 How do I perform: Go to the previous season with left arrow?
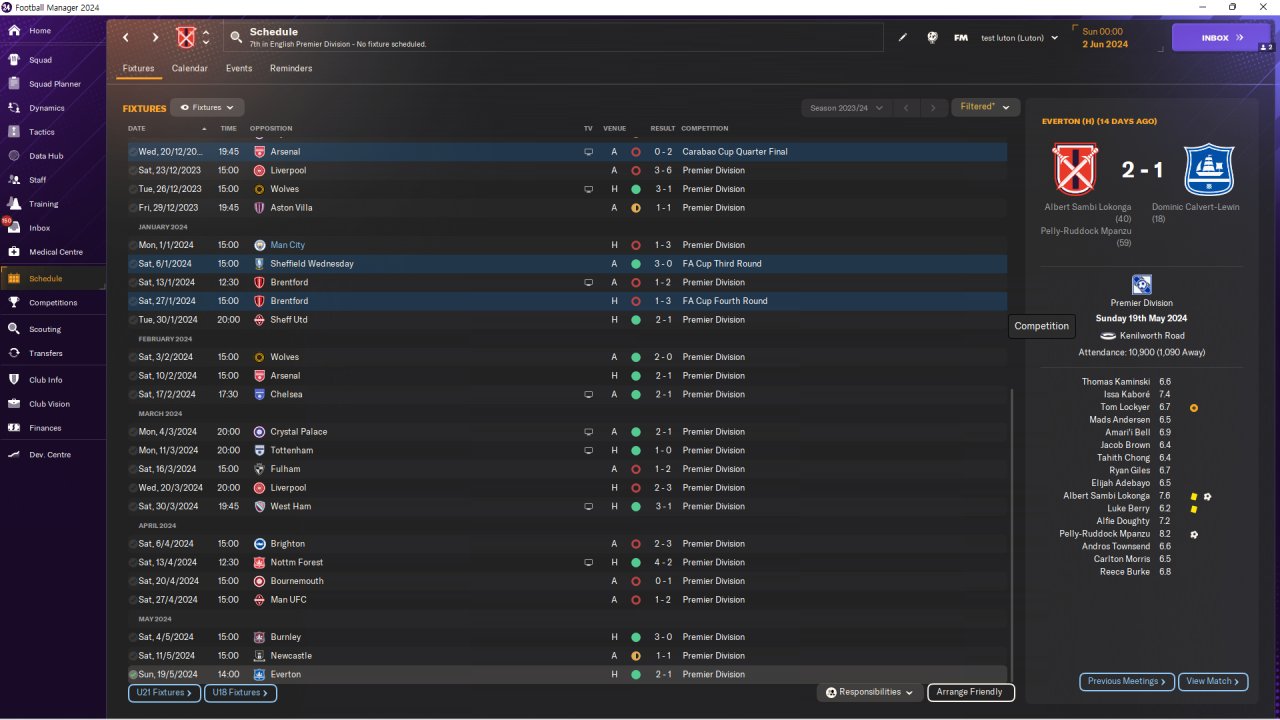(905, 108)
